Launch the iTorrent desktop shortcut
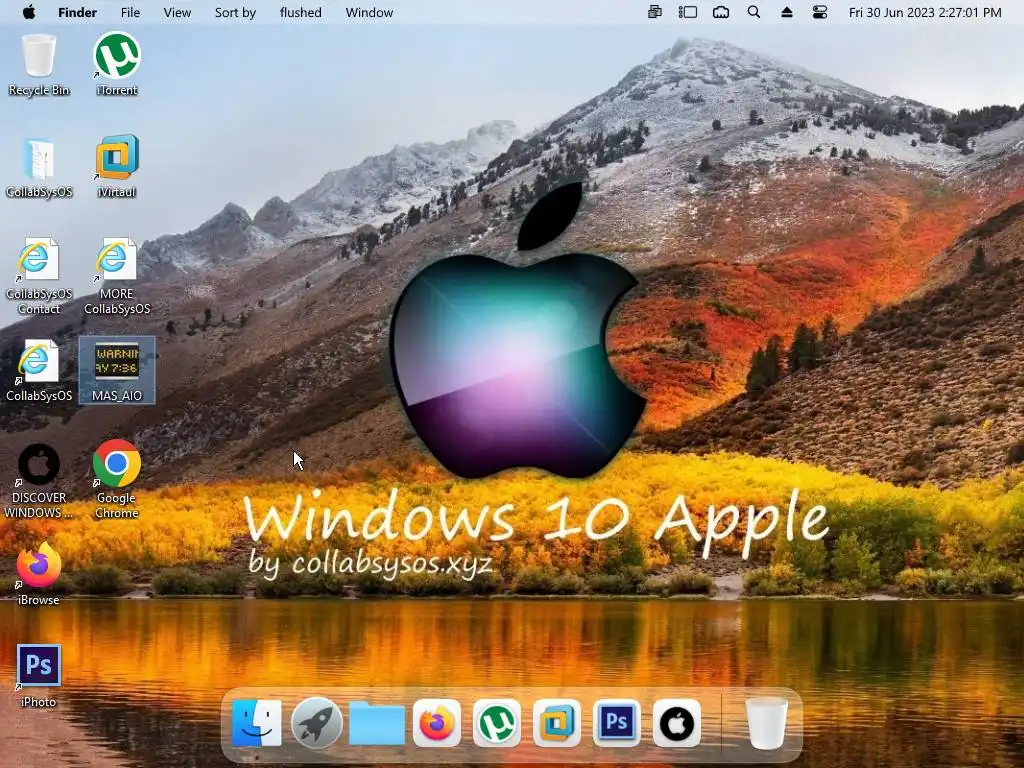The height and width of the screenshot is (768, 1024). click(117, 65)
